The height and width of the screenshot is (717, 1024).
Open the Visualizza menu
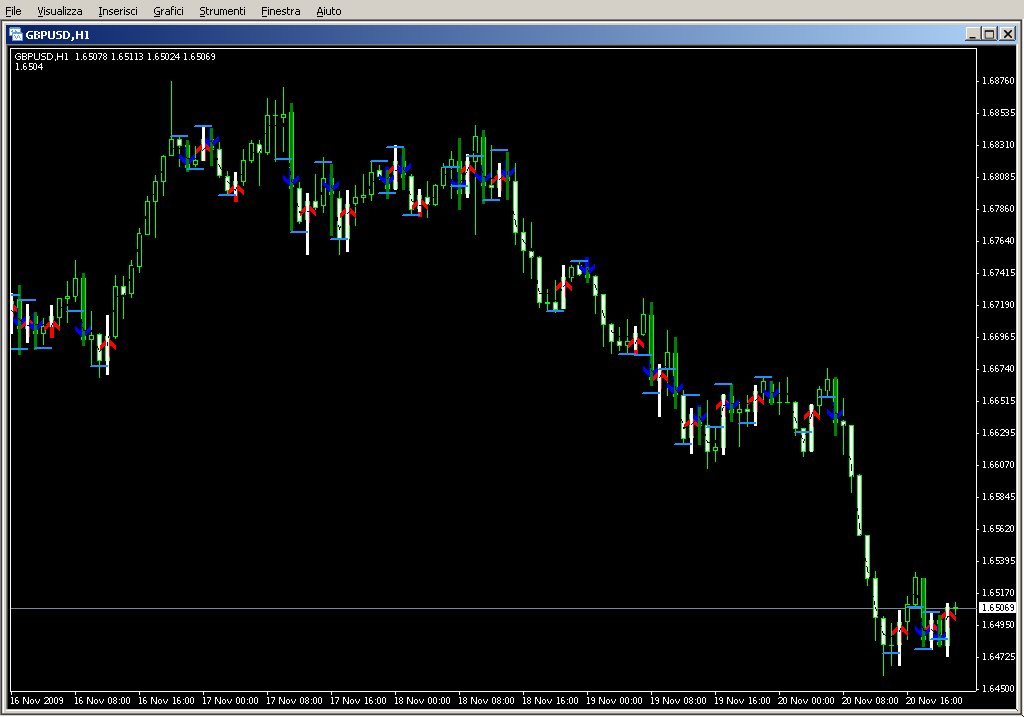click(59, 11)
